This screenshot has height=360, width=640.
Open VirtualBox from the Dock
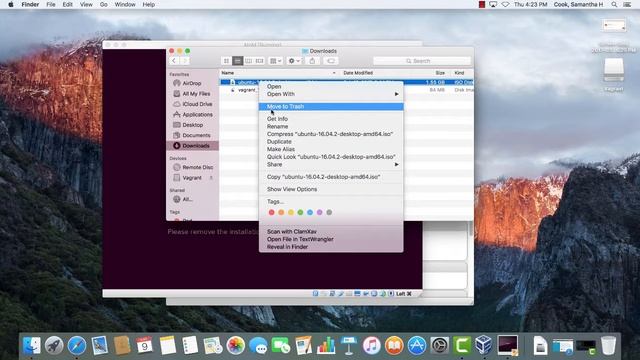(x=484, y=346)
